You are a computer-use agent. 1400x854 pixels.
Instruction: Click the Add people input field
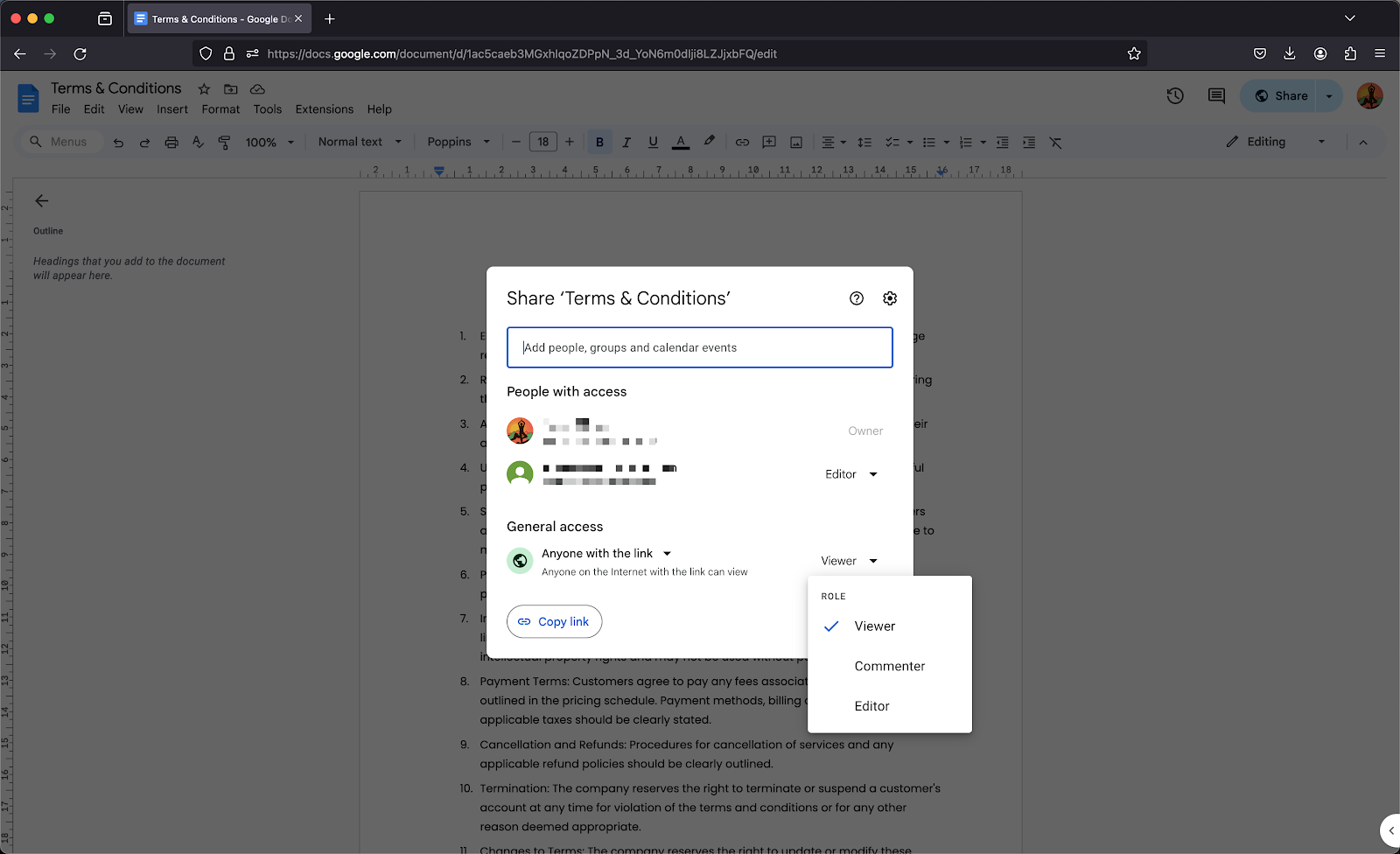pyautogui.click(x=699, y=347)
